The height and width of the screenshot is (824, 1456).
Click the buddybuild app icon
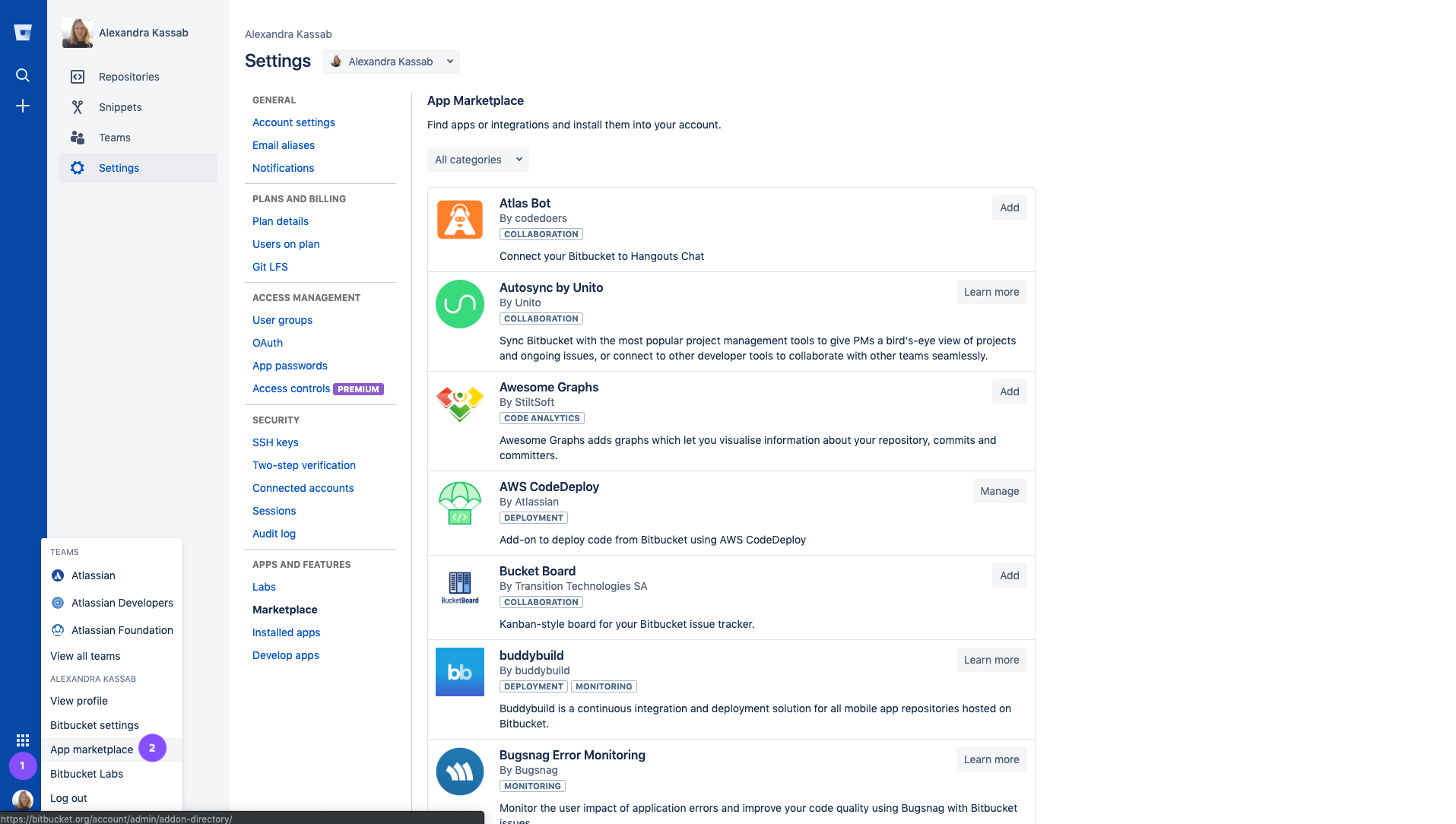tap(460, 672)
